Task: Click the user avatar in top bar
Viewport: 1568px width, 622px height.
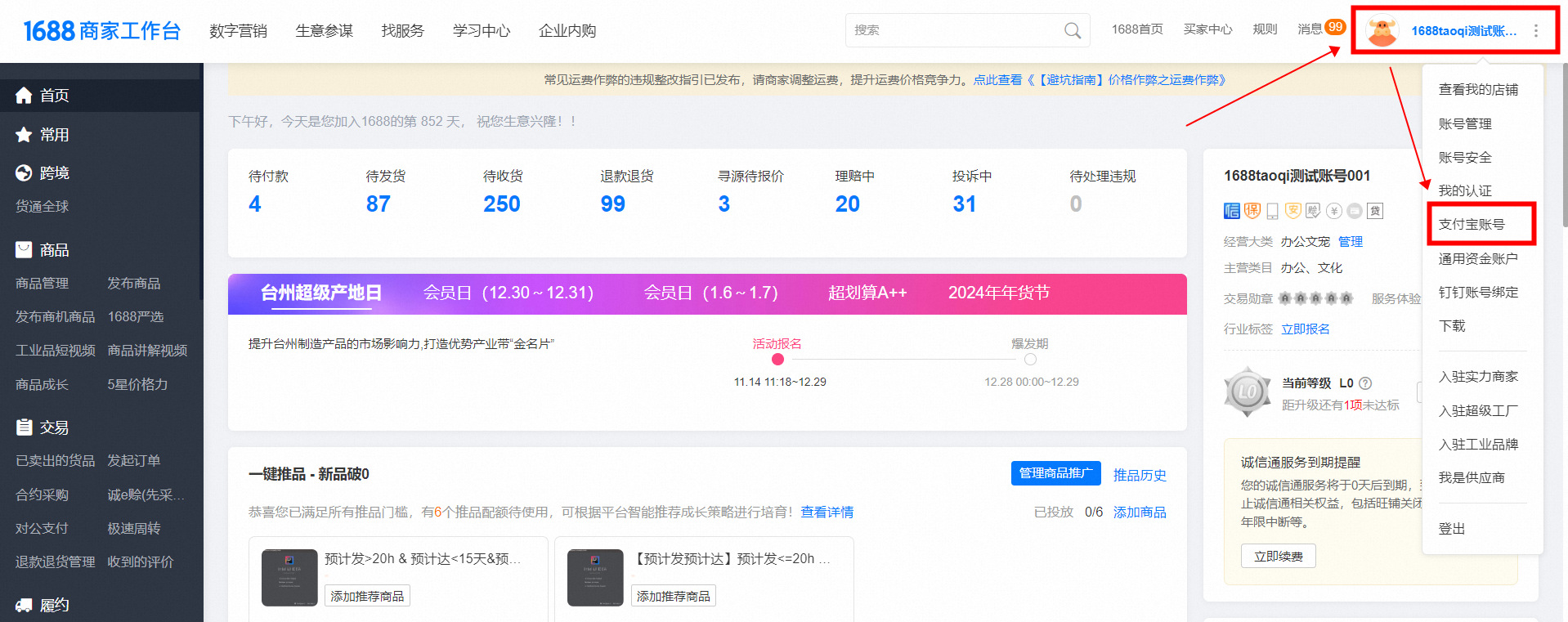Action: pyautogui.click(x=1382, y=31)
